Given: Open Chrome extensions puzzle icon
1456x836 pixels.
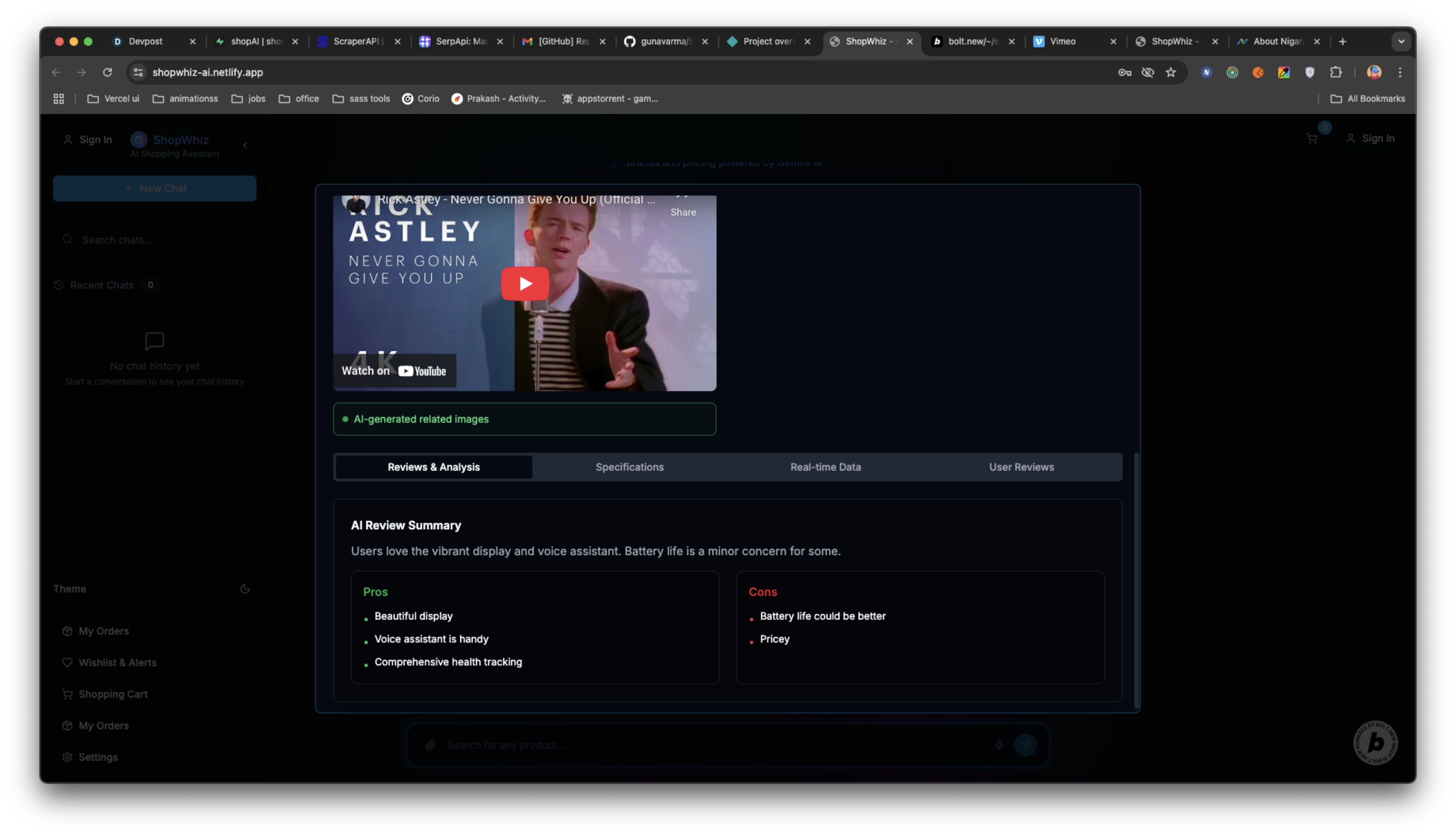Looking at the screenshot, I should pyautogui.click(x=1335, y=72).
